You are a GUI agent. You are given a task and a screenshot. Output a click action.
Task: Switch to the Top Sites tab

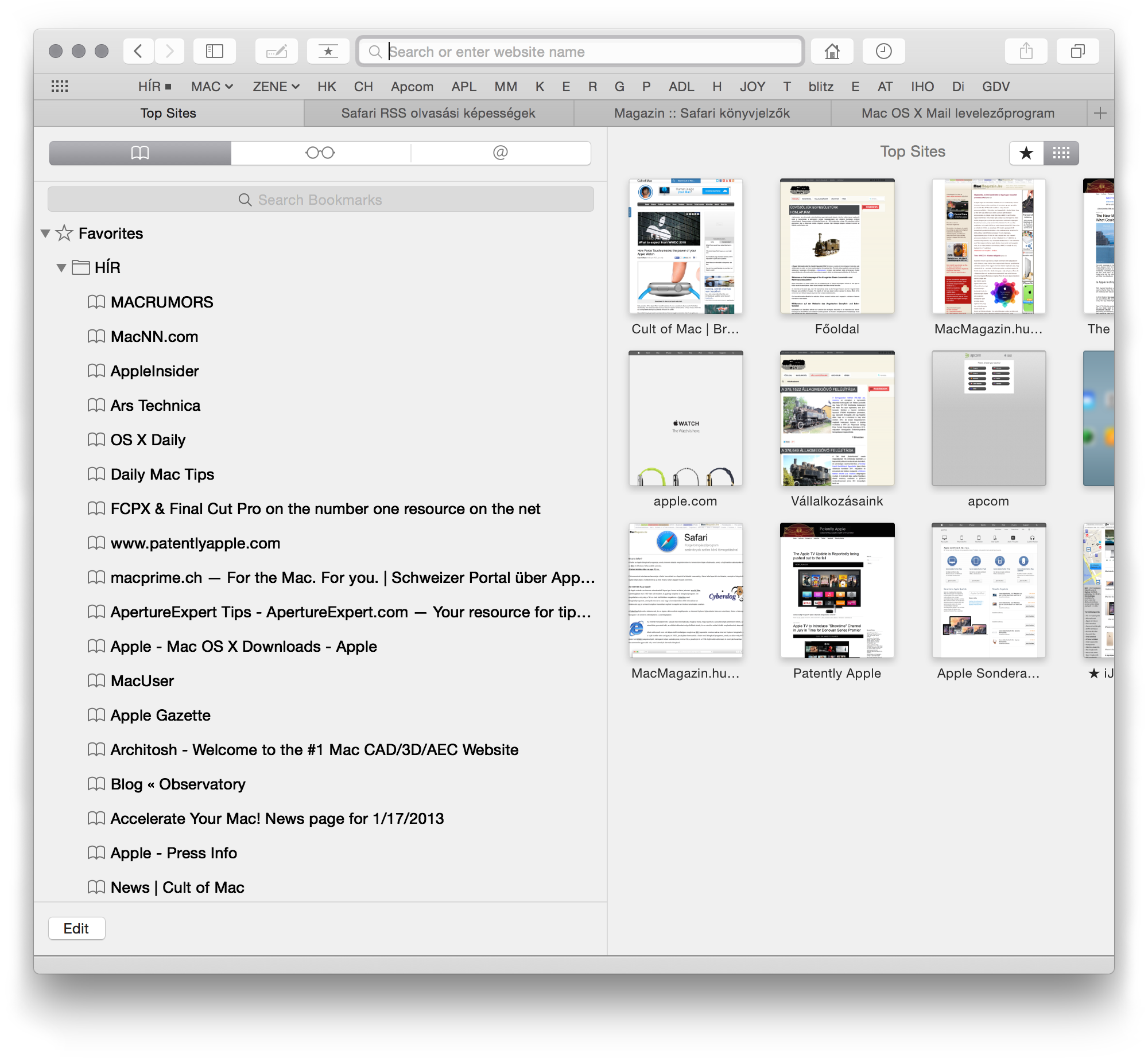[x=168, y=113]
